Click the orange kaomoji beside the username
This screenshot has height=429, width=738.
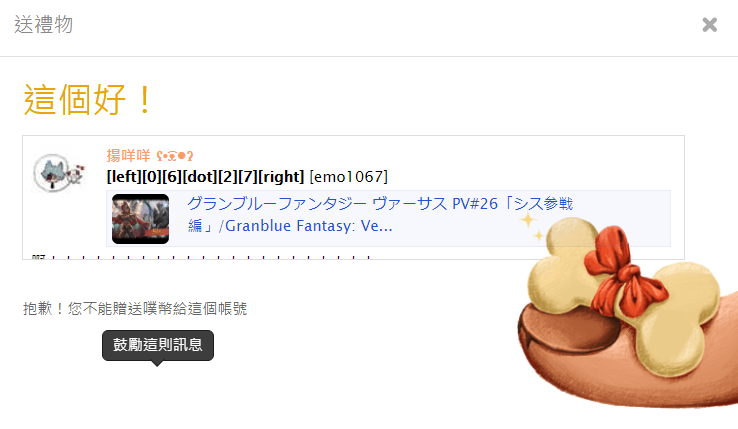pyautogui.click(x=175, y=156)
